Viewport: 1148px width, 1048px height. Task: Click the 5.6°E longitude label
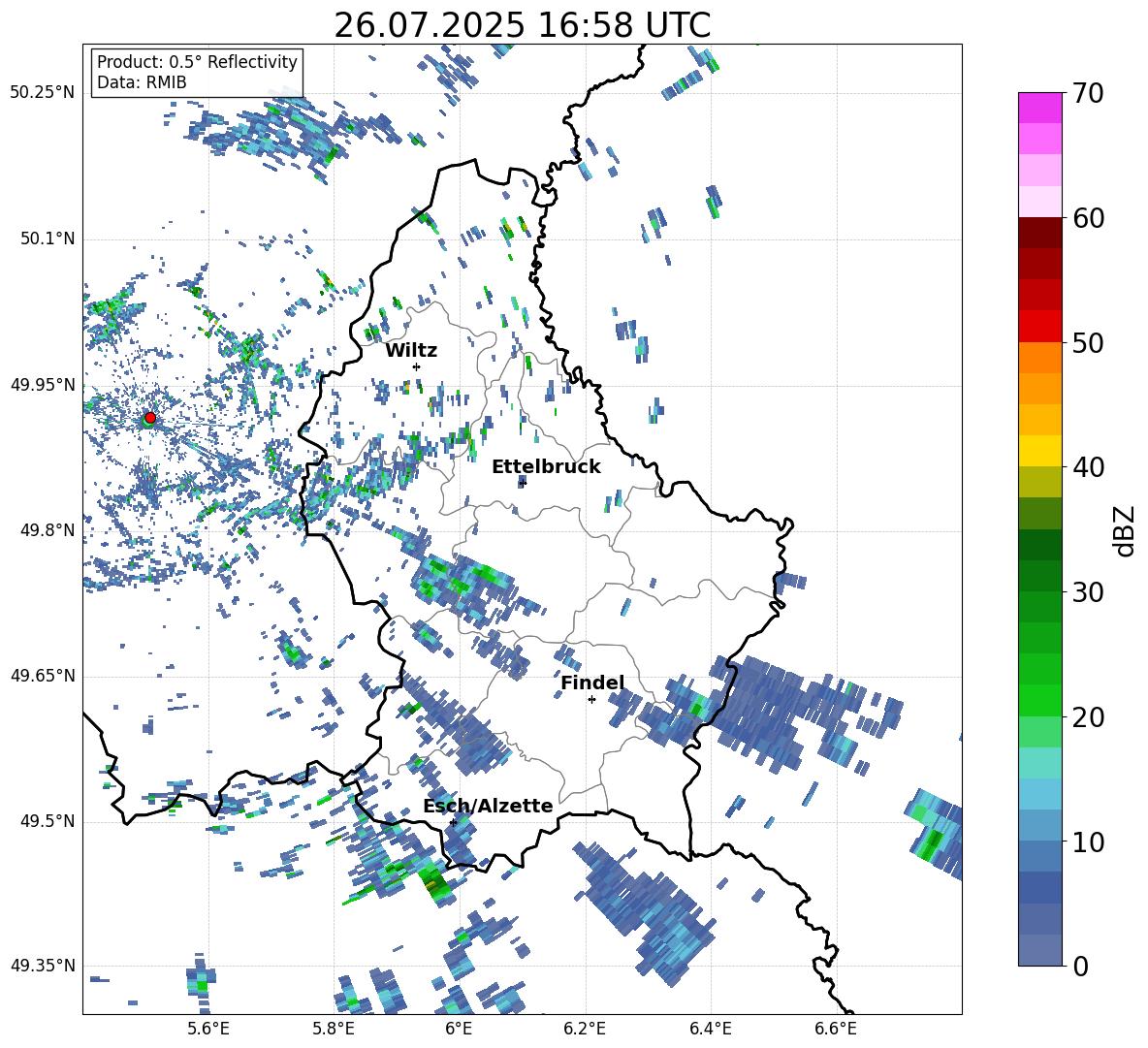tap(208, 1029)
